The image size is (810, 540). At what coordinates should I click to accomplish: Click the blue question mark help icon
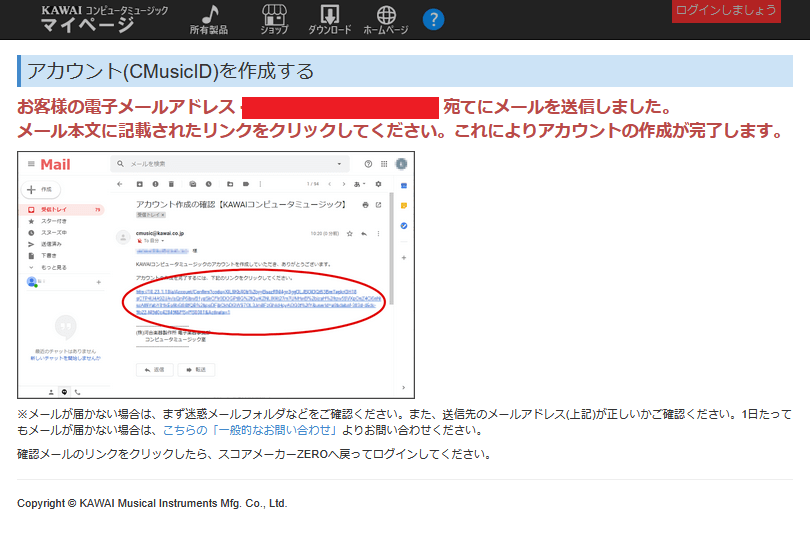click(x=433, y=19)
